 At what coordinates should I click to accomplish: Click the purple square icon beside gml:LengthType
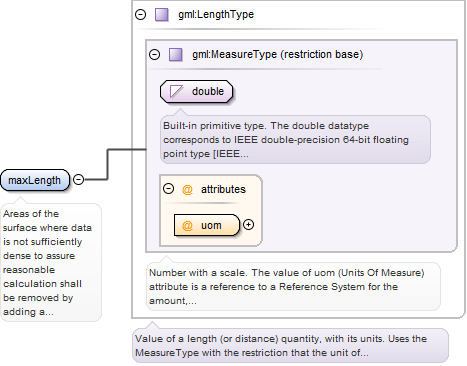click(162, 15)
